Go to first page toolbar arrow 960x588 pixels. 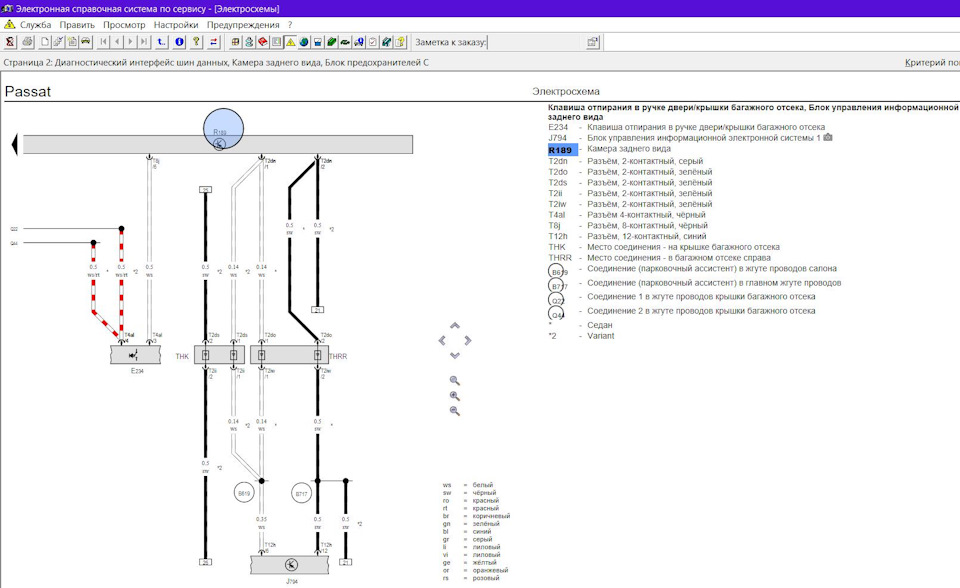coord(103,42)
